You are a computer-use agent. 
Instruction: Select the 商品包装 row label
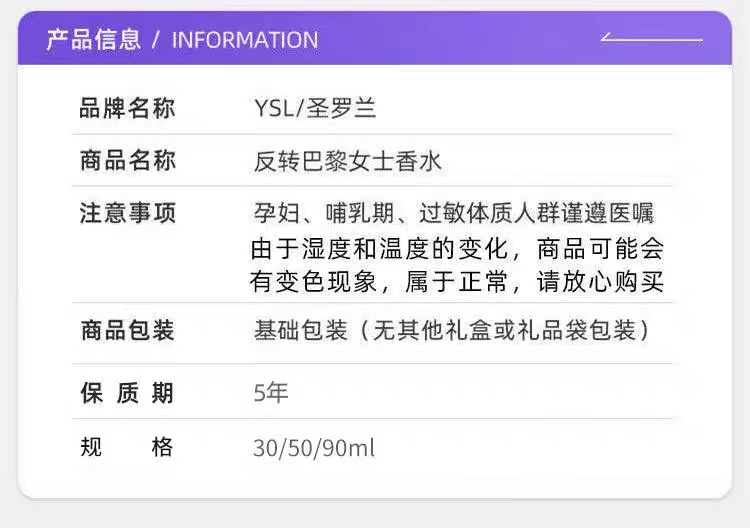click(x=127, y=331)
